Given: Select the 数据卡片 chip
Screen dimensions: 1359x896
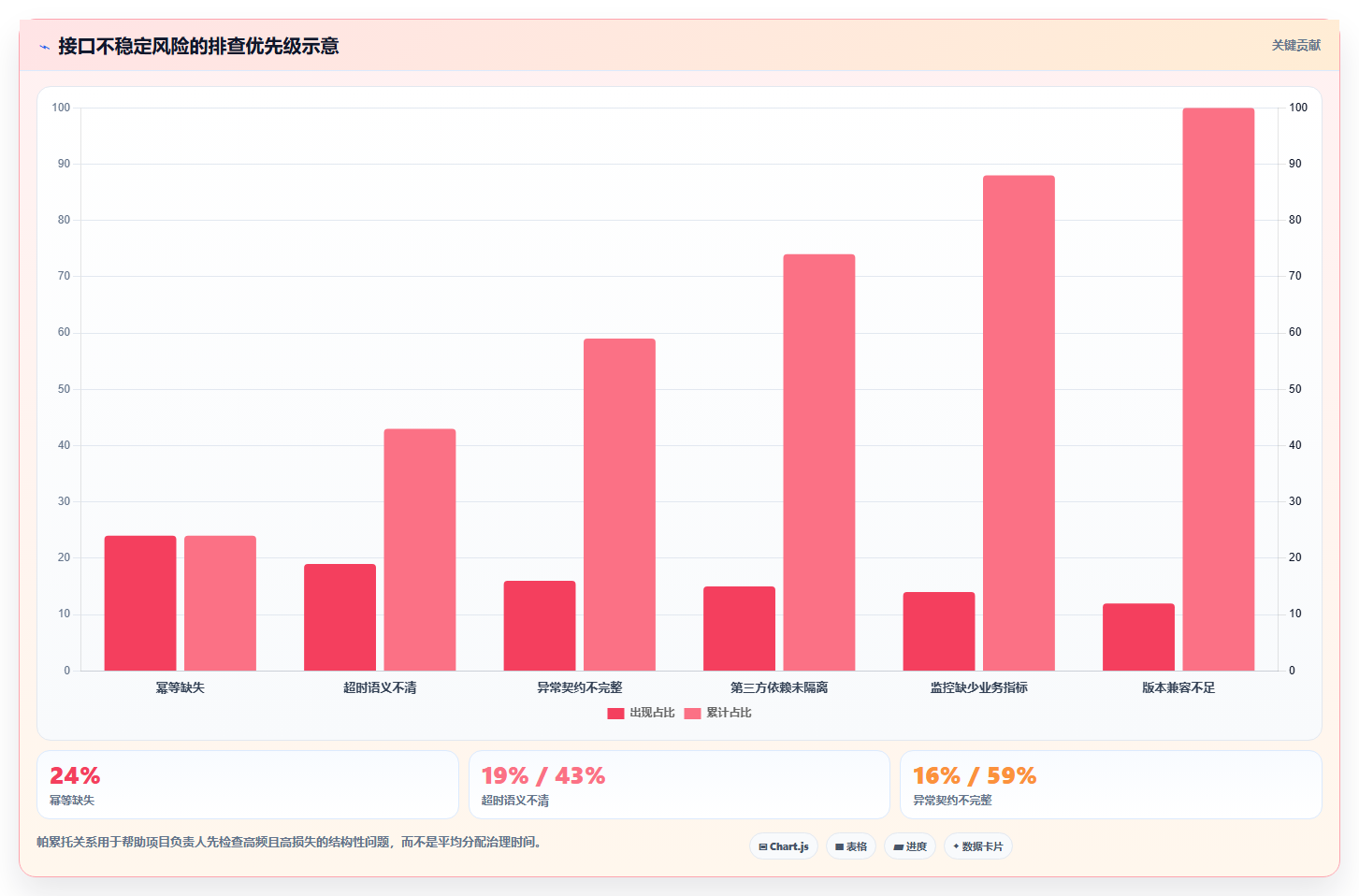Looking at the screenshot, I should pos(978,846).
